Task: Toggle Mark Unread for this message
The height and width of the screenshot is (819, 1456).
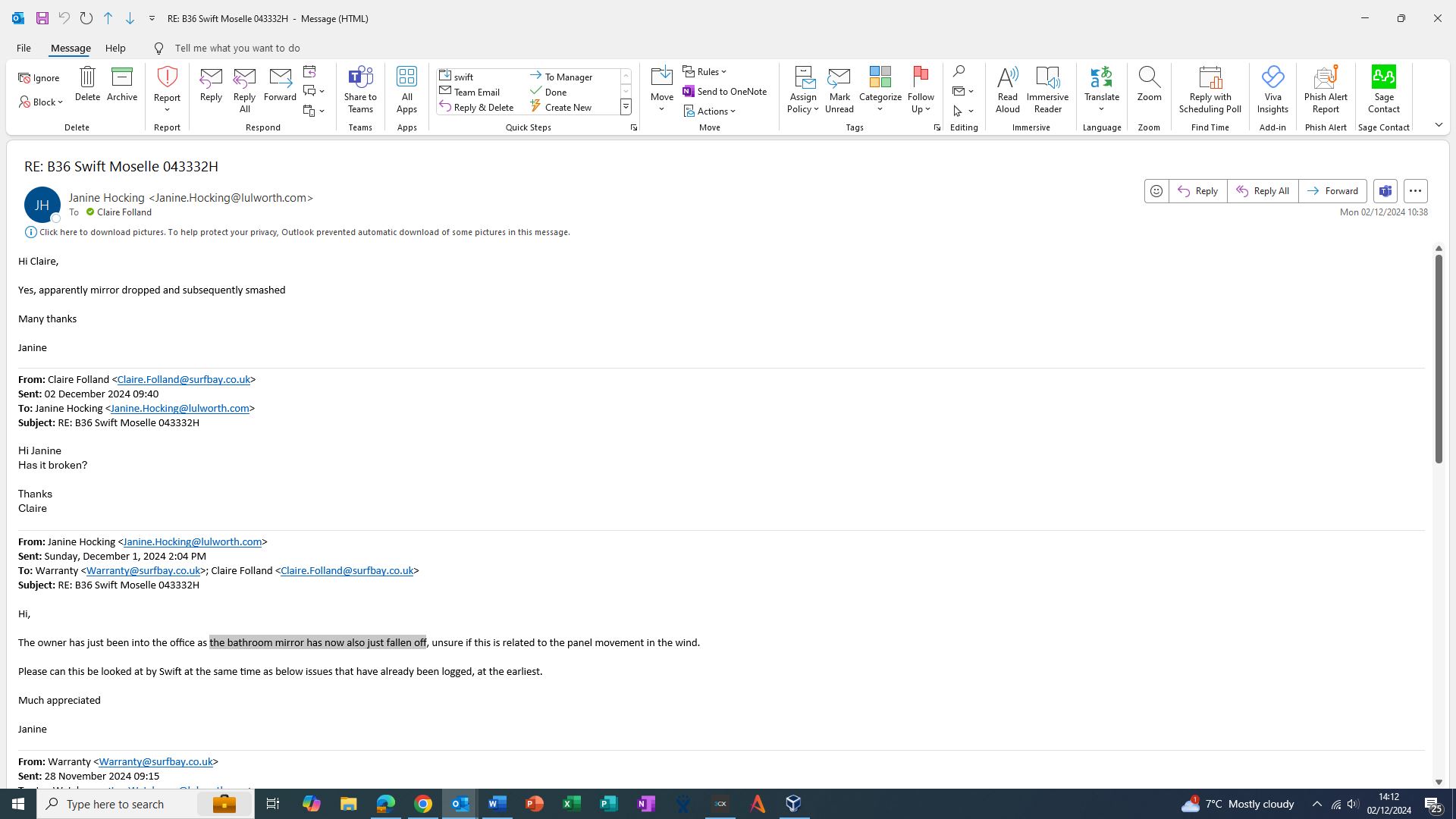Action: [839, 89]
